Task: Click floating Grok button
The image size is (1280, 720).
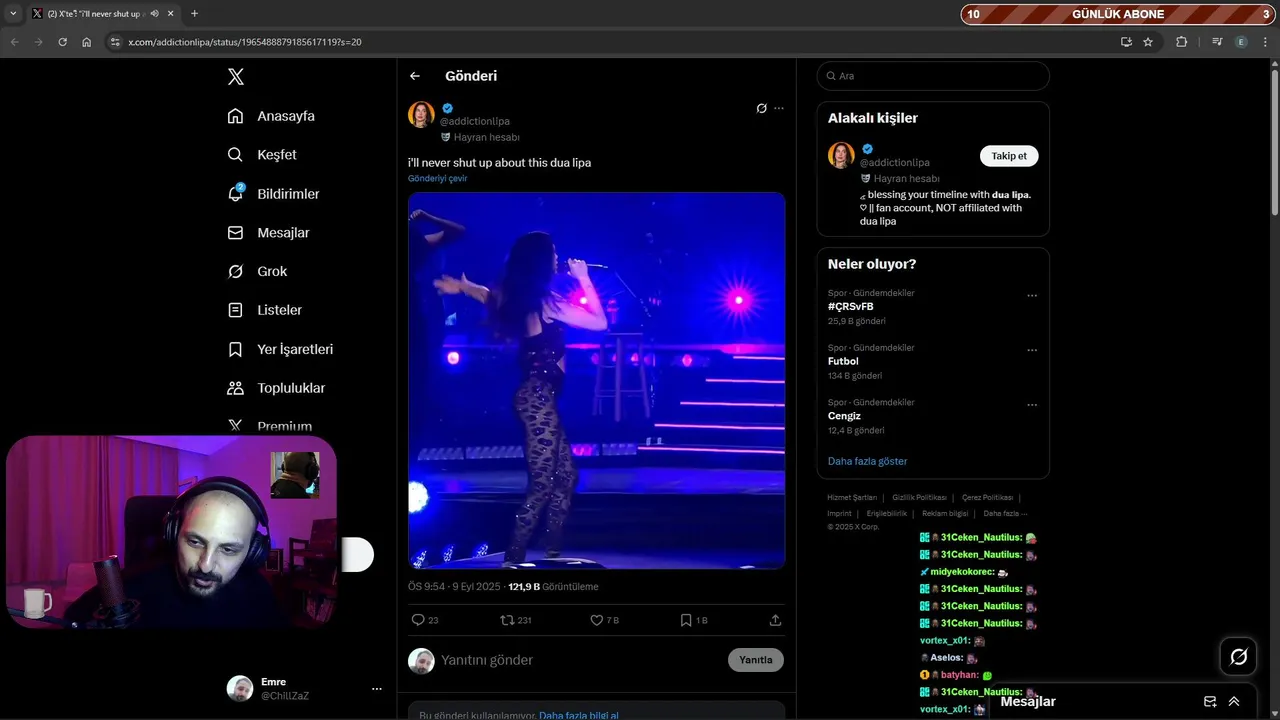Action: point(1238,657)
